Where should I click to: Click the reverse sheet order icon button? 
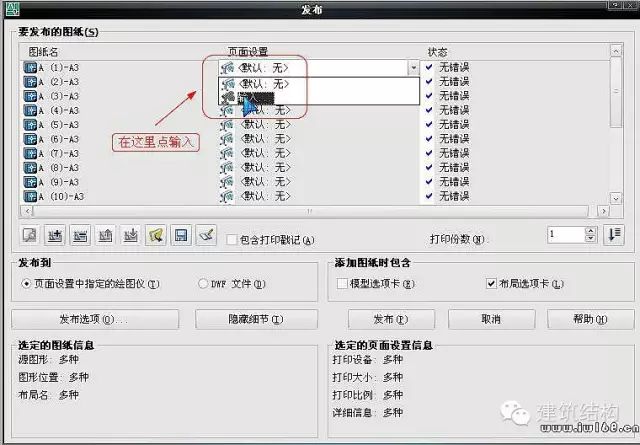(614, 234)
